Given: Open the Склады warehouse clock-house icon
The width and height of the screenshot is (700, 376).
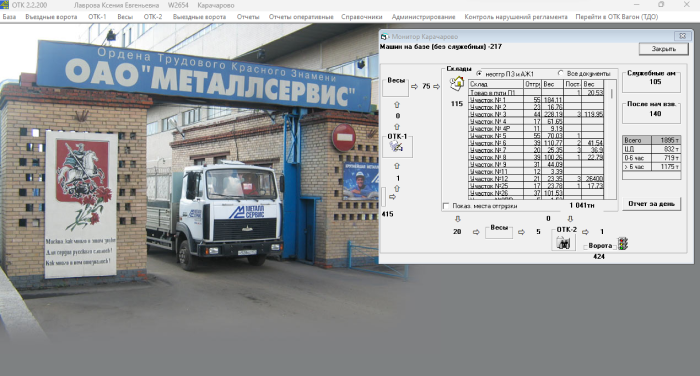Looking at the screenshot, I should coord(456,84).
